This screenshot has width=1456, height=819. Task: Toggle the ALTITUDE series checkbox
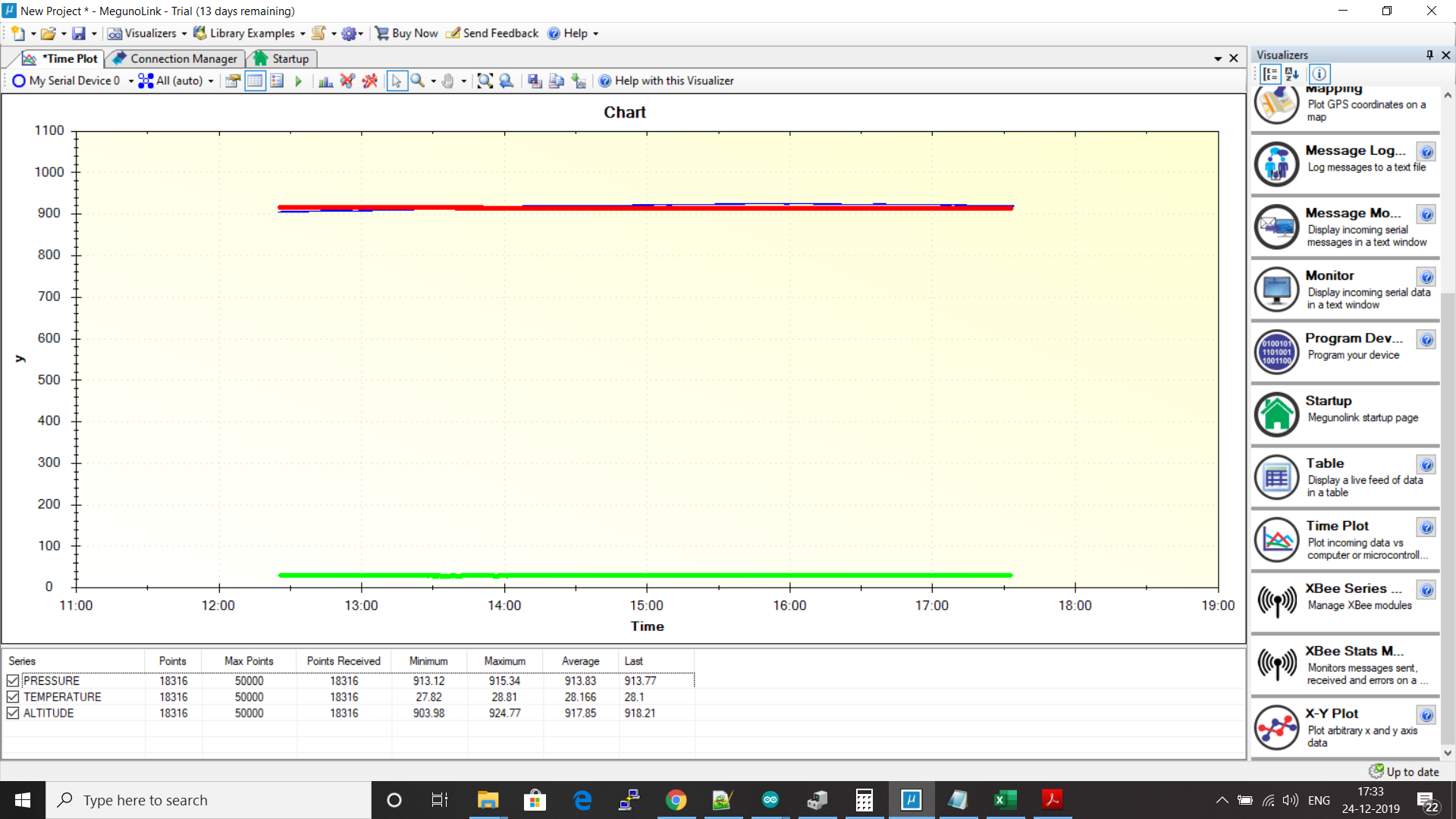[x=13, y=714]
